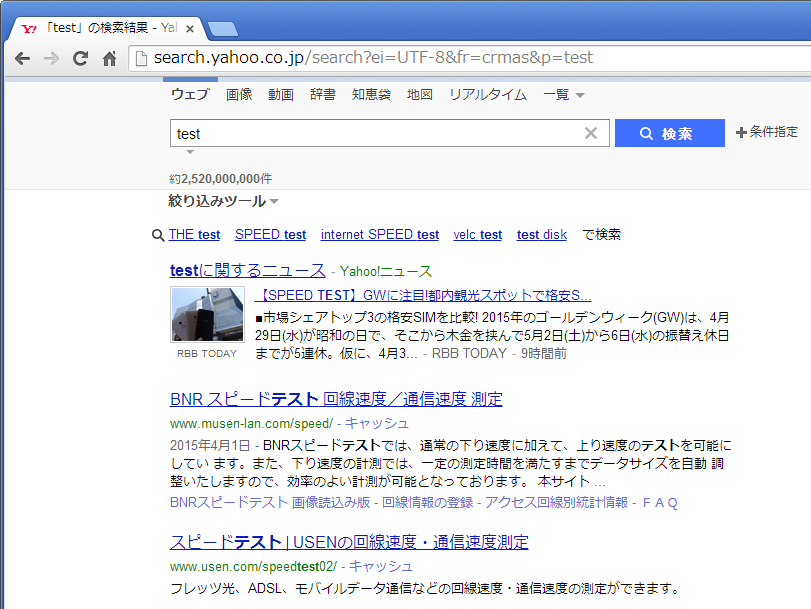Switch to the 動画 search tab
Viewport: 811px width, 609px height.
tap(281, 94)
